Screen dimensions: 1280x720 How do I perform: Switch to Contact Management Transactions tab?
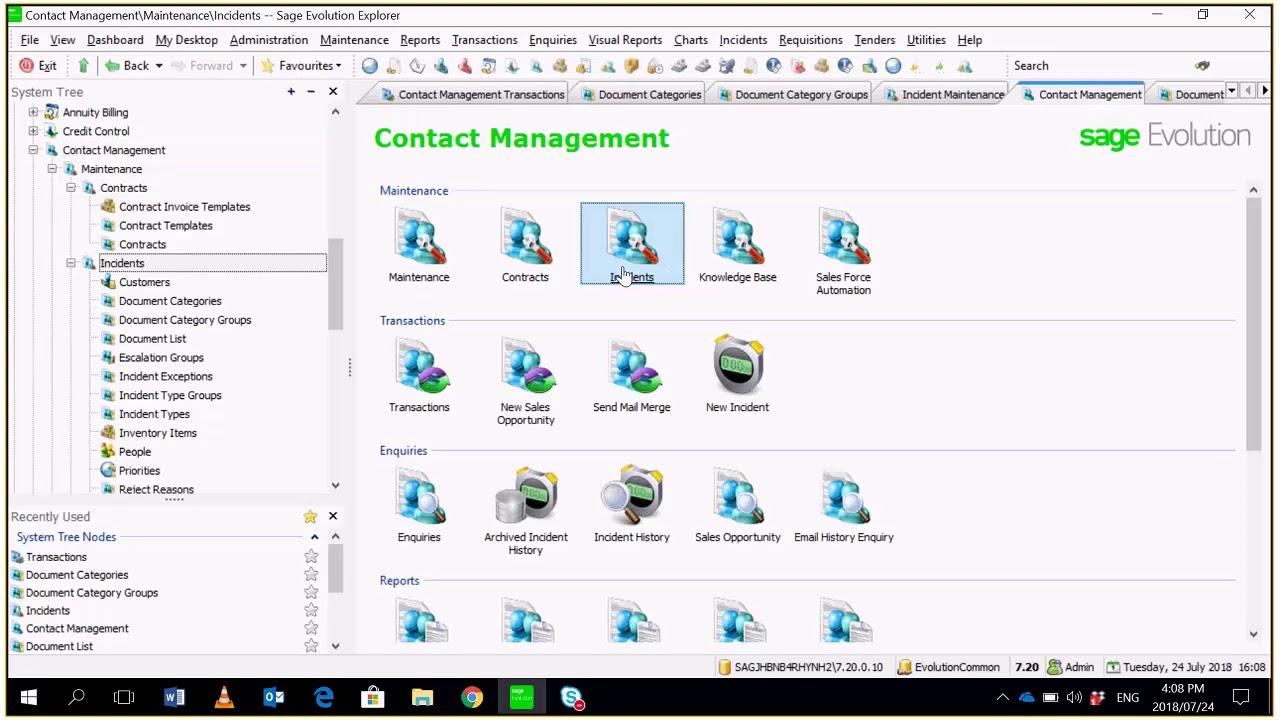pyautogui.click(x=472, y=94)
